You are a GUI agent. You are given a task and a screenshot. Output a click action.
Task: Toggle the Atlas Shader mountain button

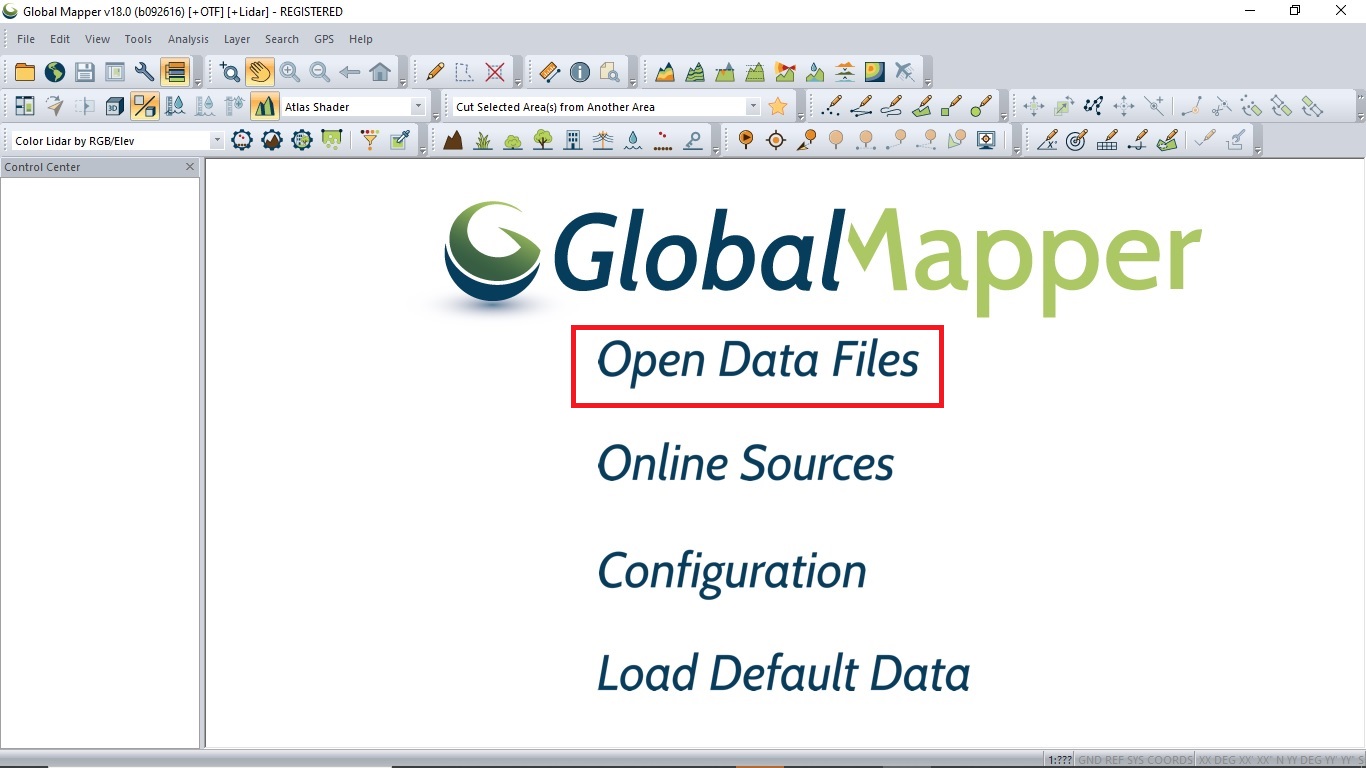tap(265, 105)
